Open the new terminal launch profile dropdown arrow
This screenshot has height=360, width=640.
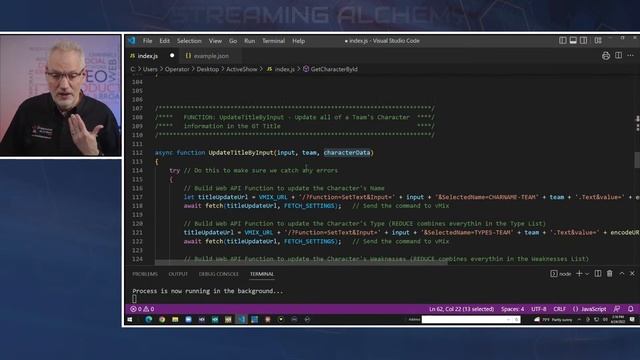pyautogui.click(x=587, y=274)
